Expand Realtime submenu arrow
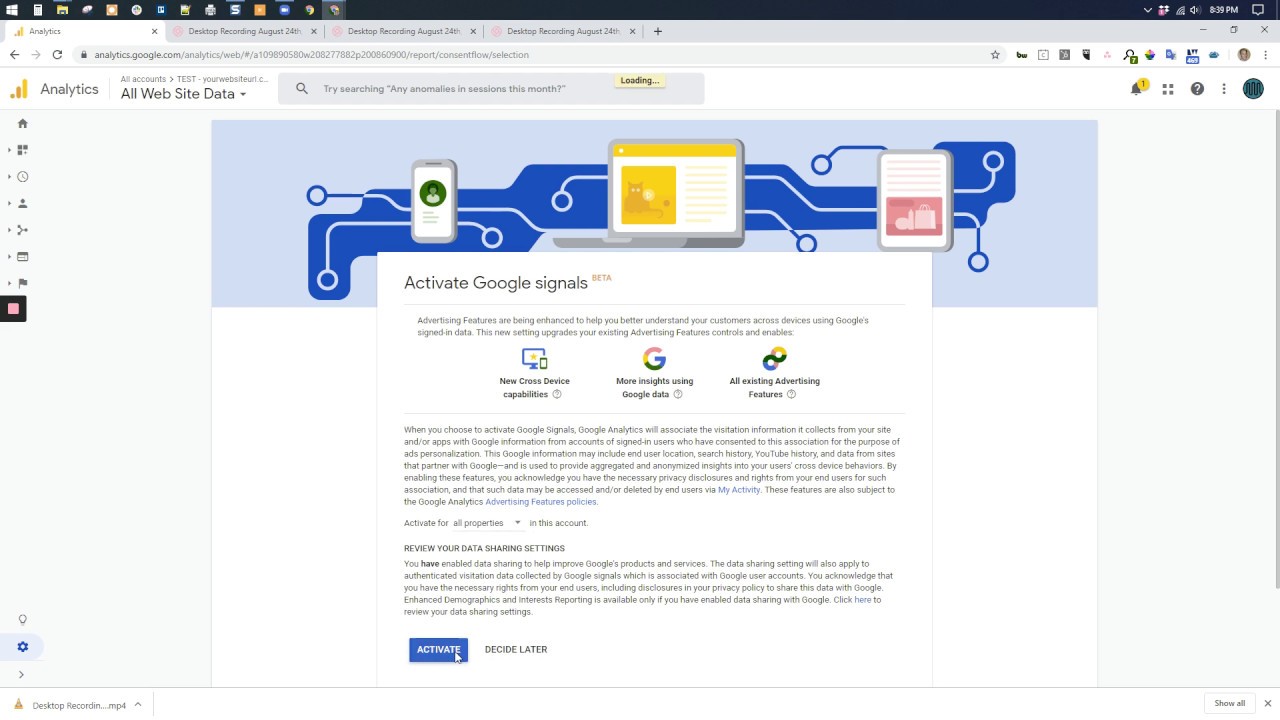Viewport: 1280px width, 720px height. (x=9, y=177)
